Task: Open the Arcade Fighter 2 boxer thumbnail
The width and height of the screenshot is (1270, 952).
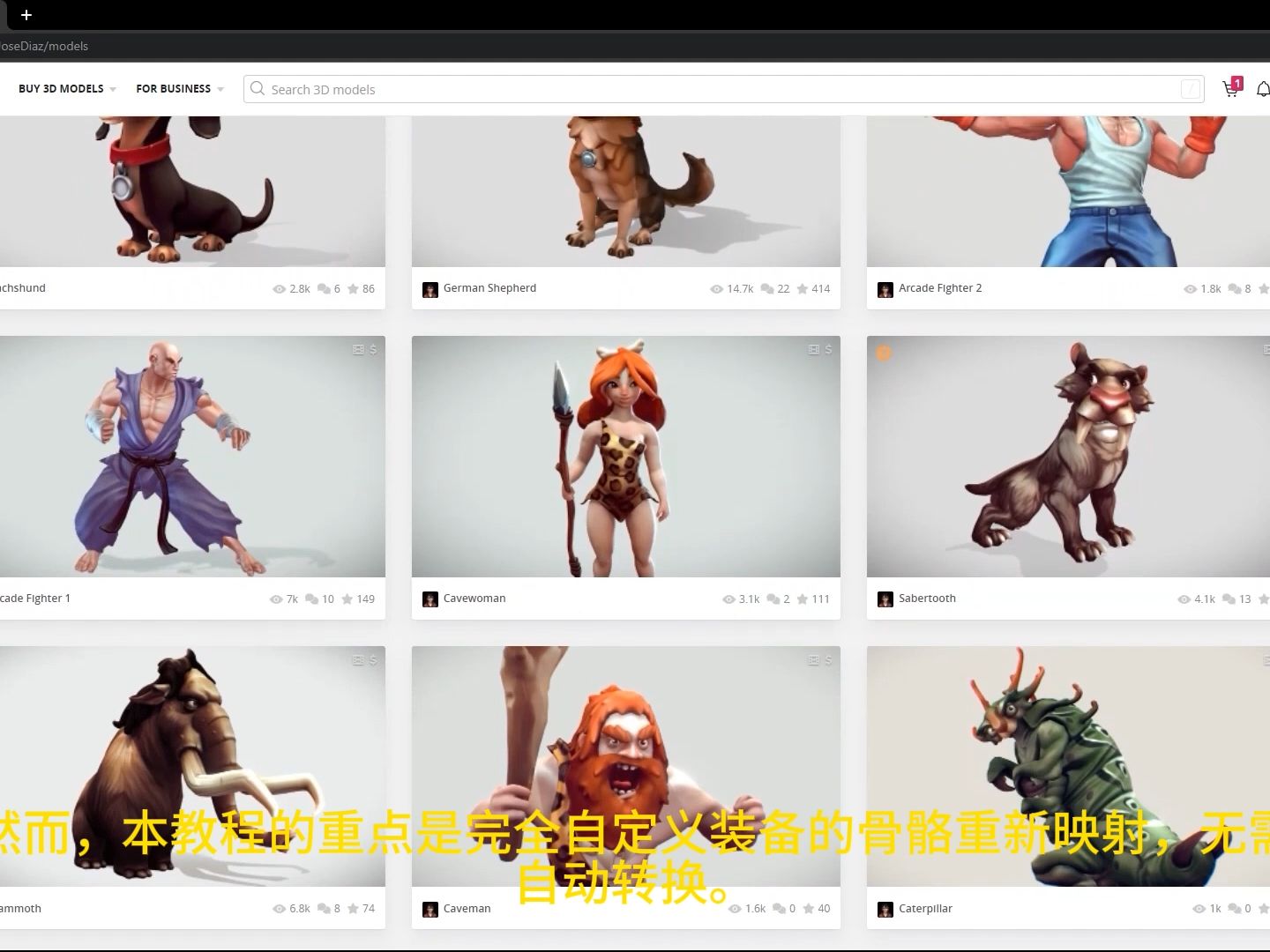Action: pos(1068,191)
